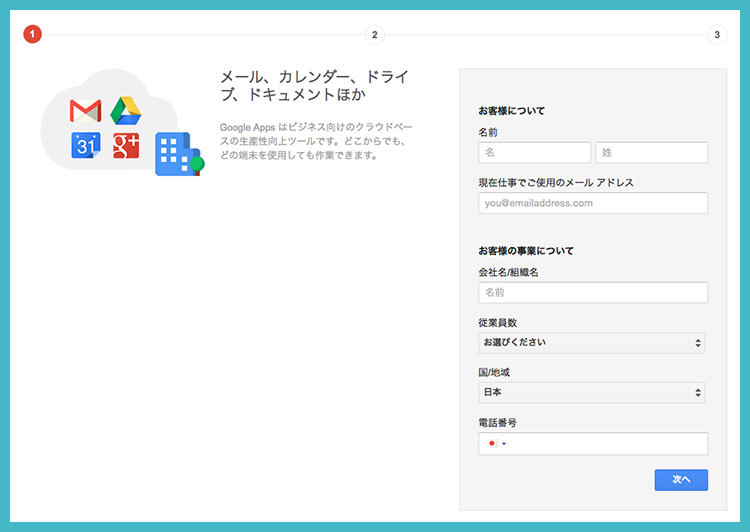Screen dimensions: 750x532
Task: Click the work email address field
Action: (x=593, y=203)
